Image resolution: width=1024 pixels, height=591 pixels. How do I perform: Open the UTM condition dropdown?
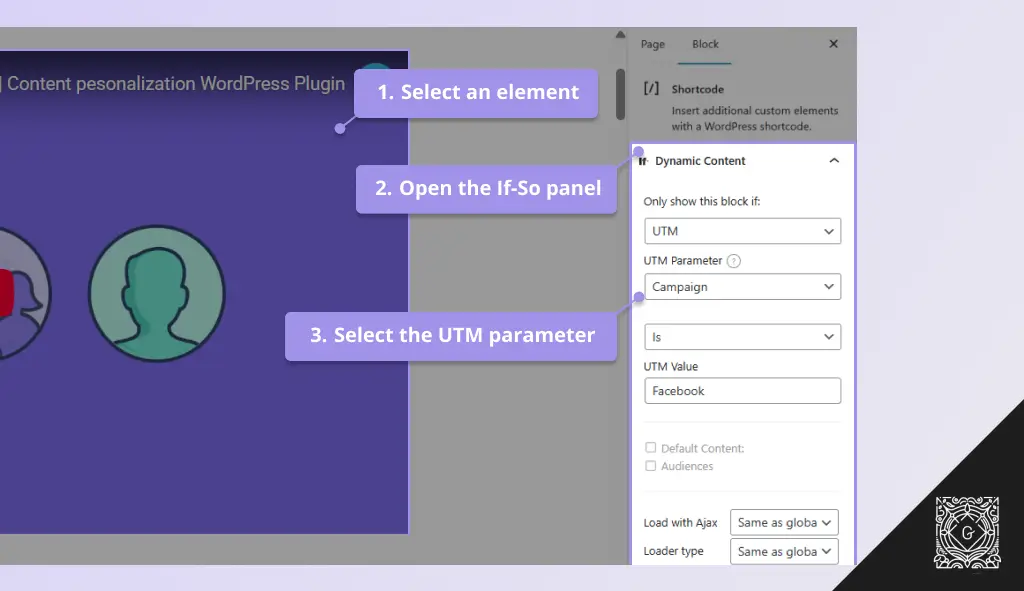(742, 231)
